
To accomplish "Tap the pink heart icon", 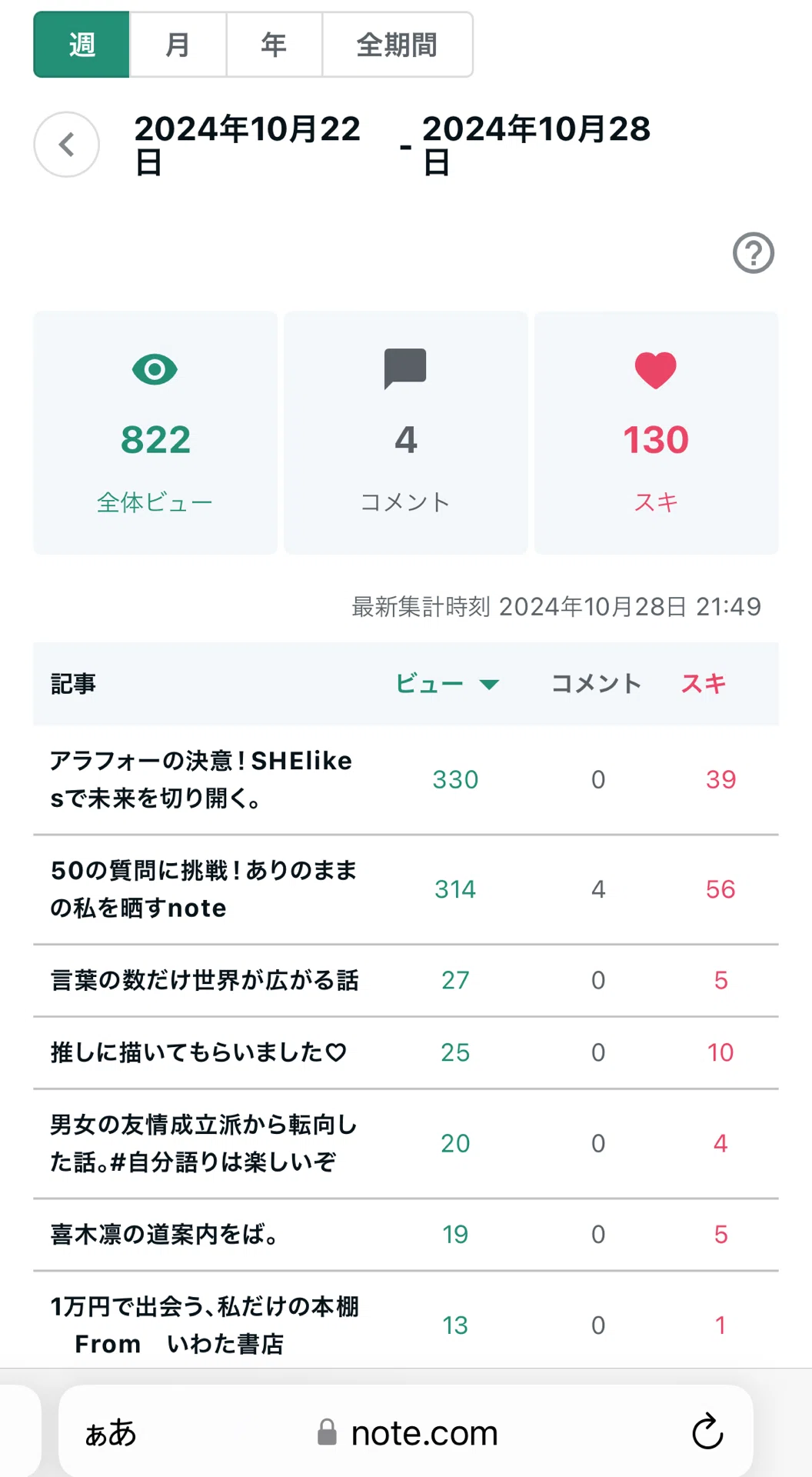I will point(656,370).
